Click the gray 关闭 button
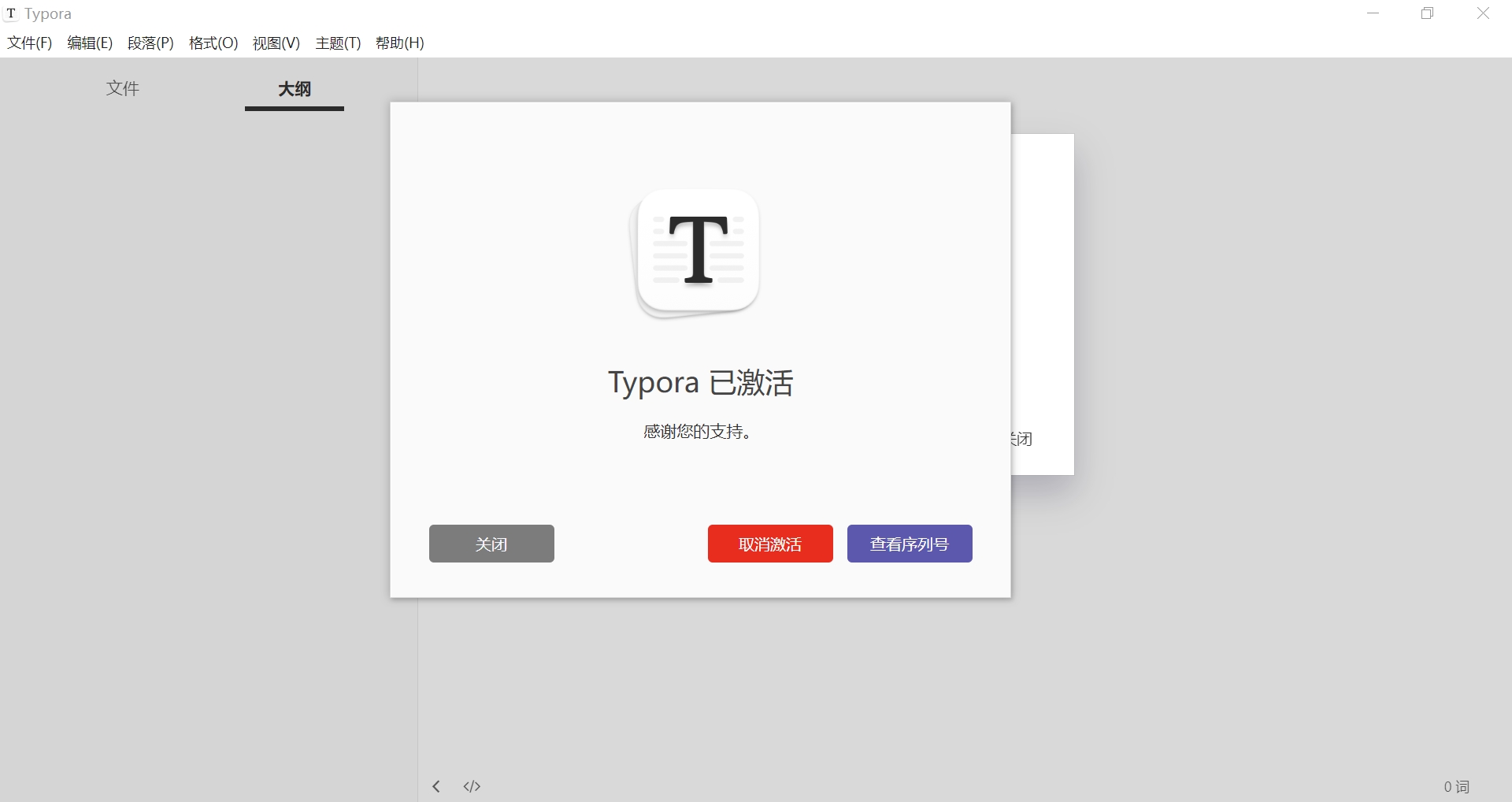 (491, 544)
